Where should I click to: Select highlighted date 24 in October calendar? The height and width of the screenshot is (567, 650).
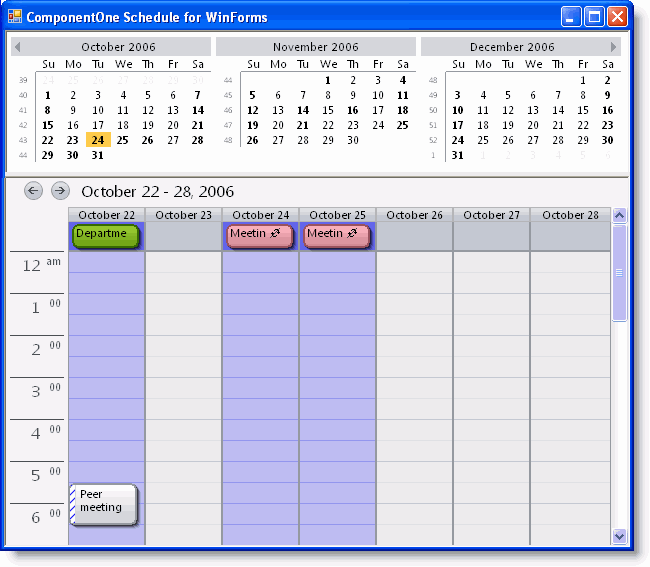(97, 140)
